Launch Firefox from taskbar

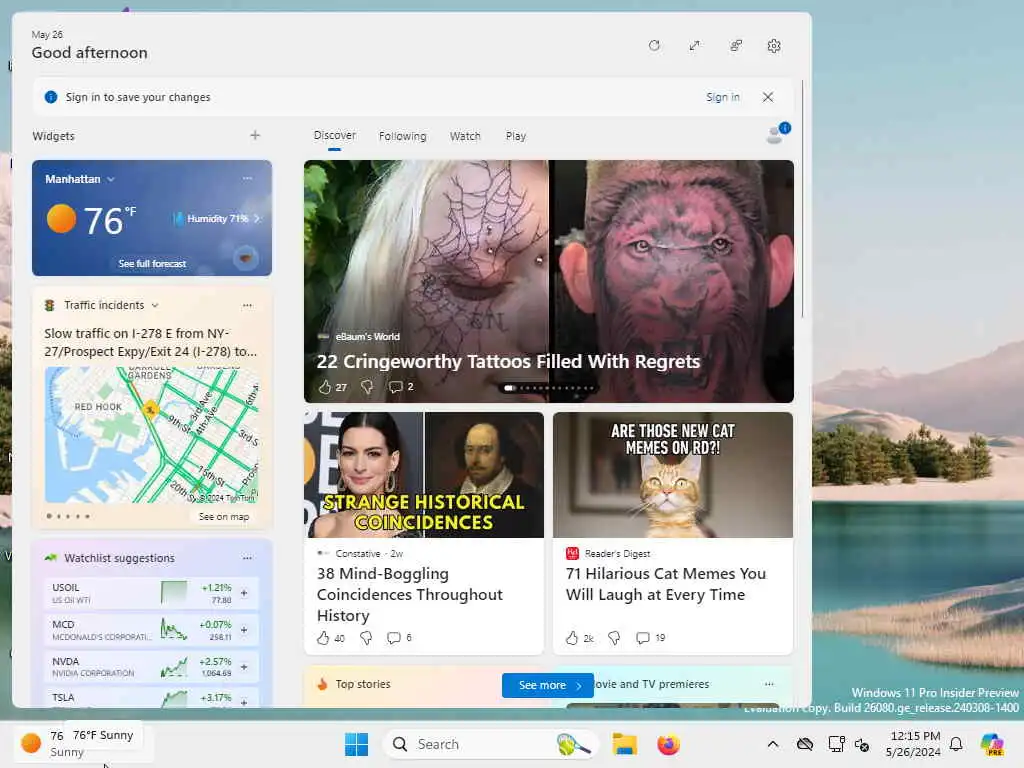(668, 744)
